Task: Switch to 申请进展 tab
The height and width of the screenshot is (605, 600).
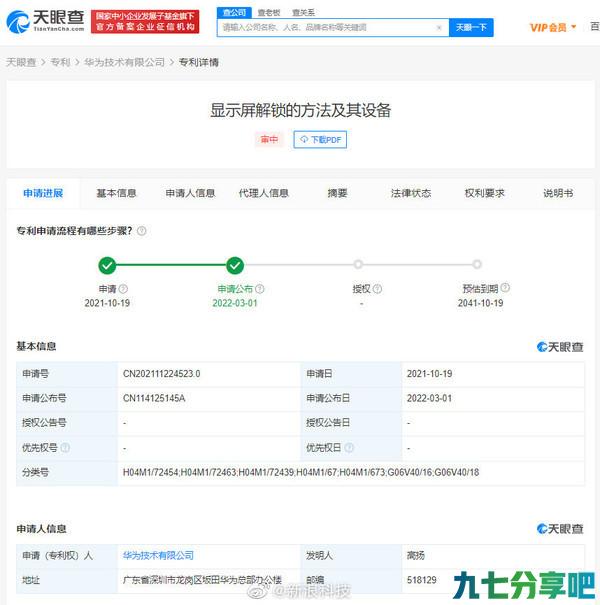Action: click(x=43, y=193)
